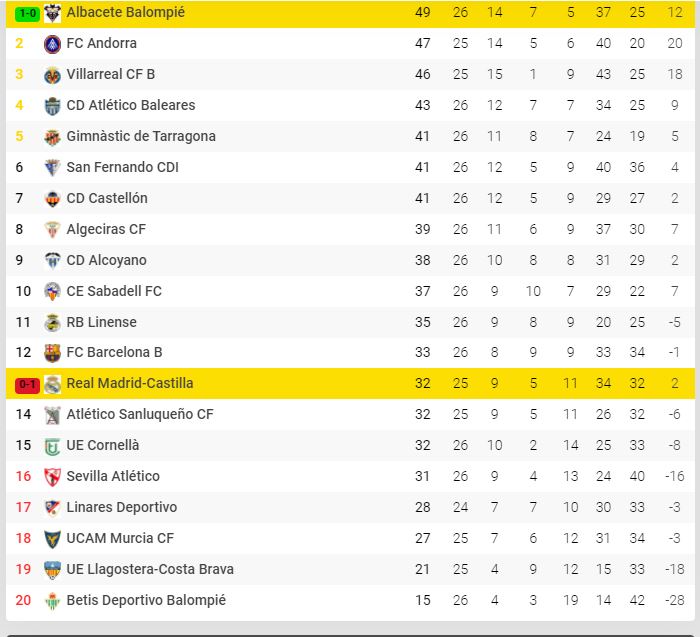700x637 pixels.
Task: Click the Albacete Balompié club crest
Action: [x=53, y=13]
